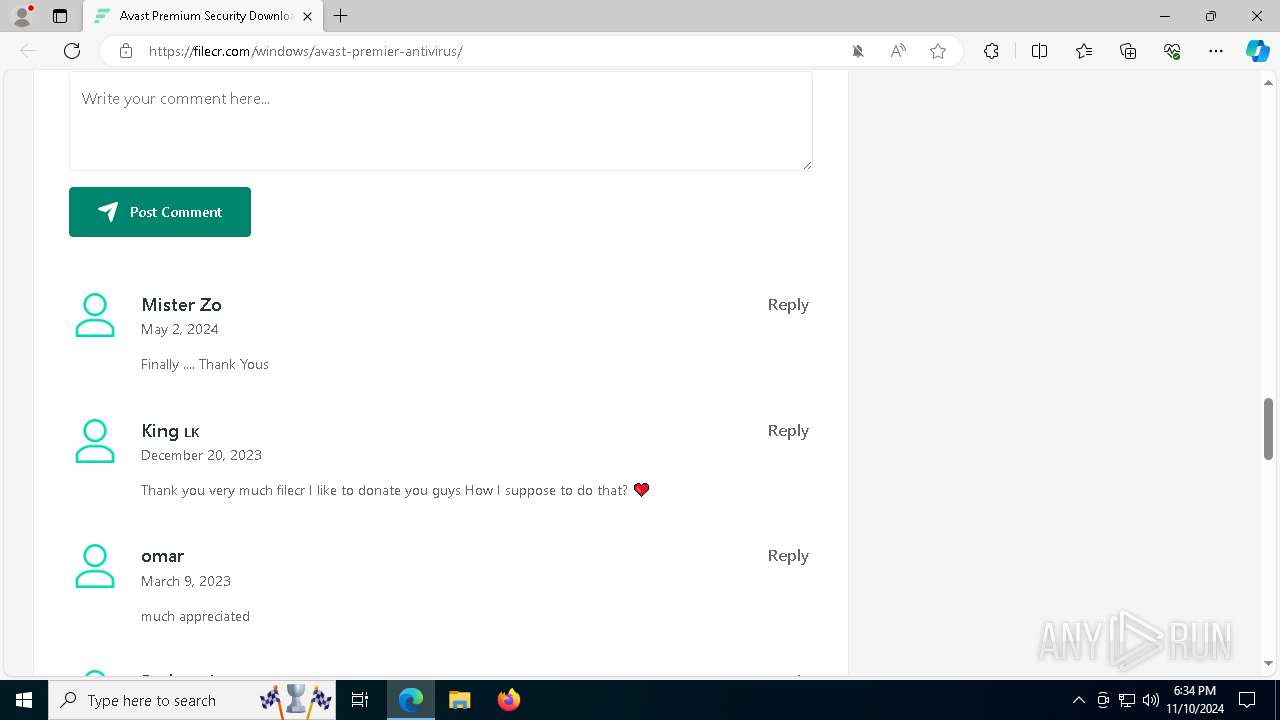Click the Post Comment button
Screen dimensions: 1280x720
click(x=160, y=212)
